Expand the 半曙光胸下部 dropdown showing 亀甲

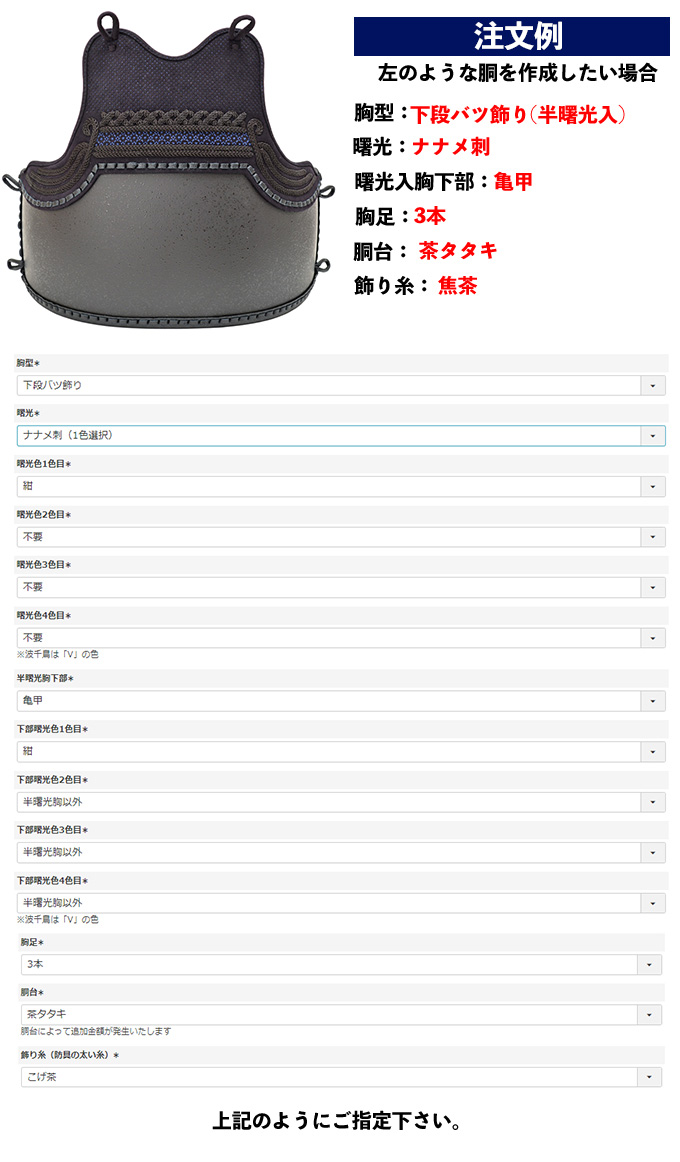pyautogui.click(x=341, y=701)
